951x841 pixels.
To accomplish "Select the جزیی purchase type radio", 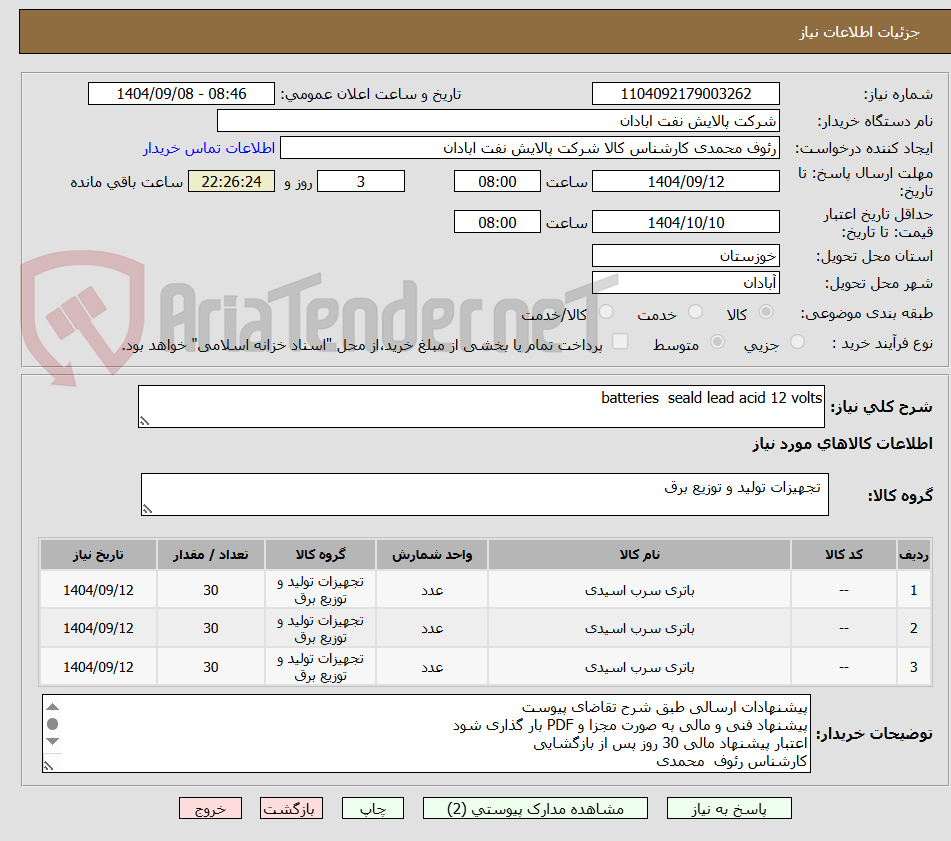I will [797, 342].
